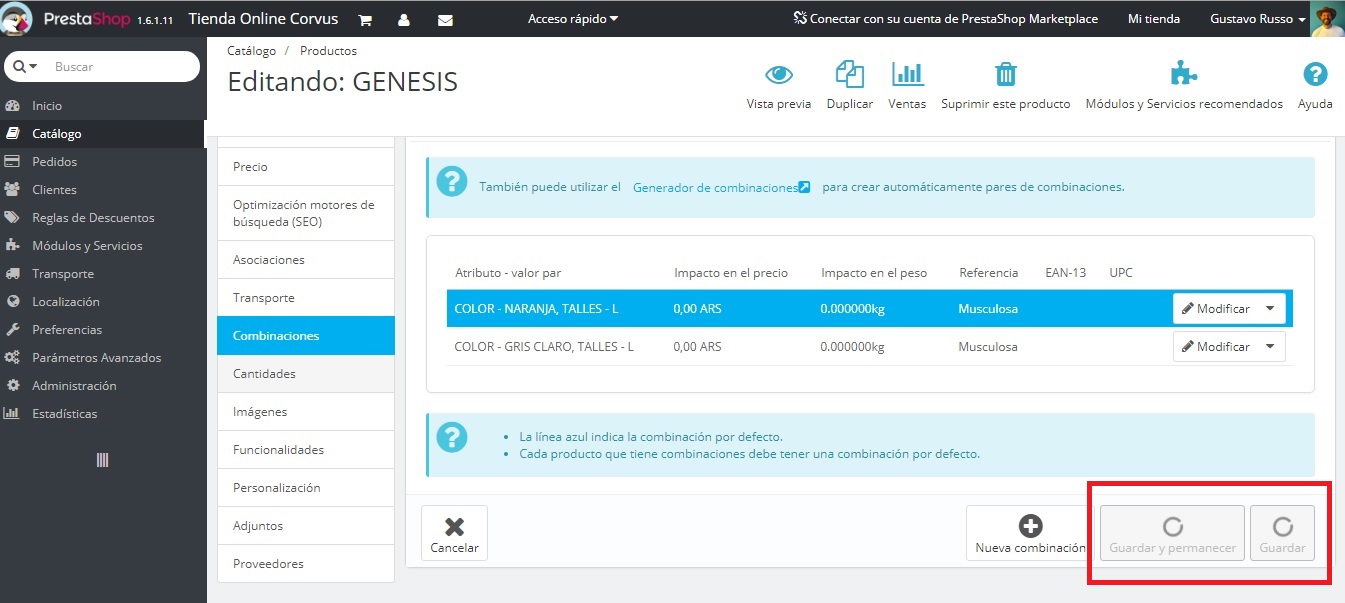The image size is (1345, 603).
Task: Click Referencia column header
Action: pyautogui.click(x=988, y=273)
